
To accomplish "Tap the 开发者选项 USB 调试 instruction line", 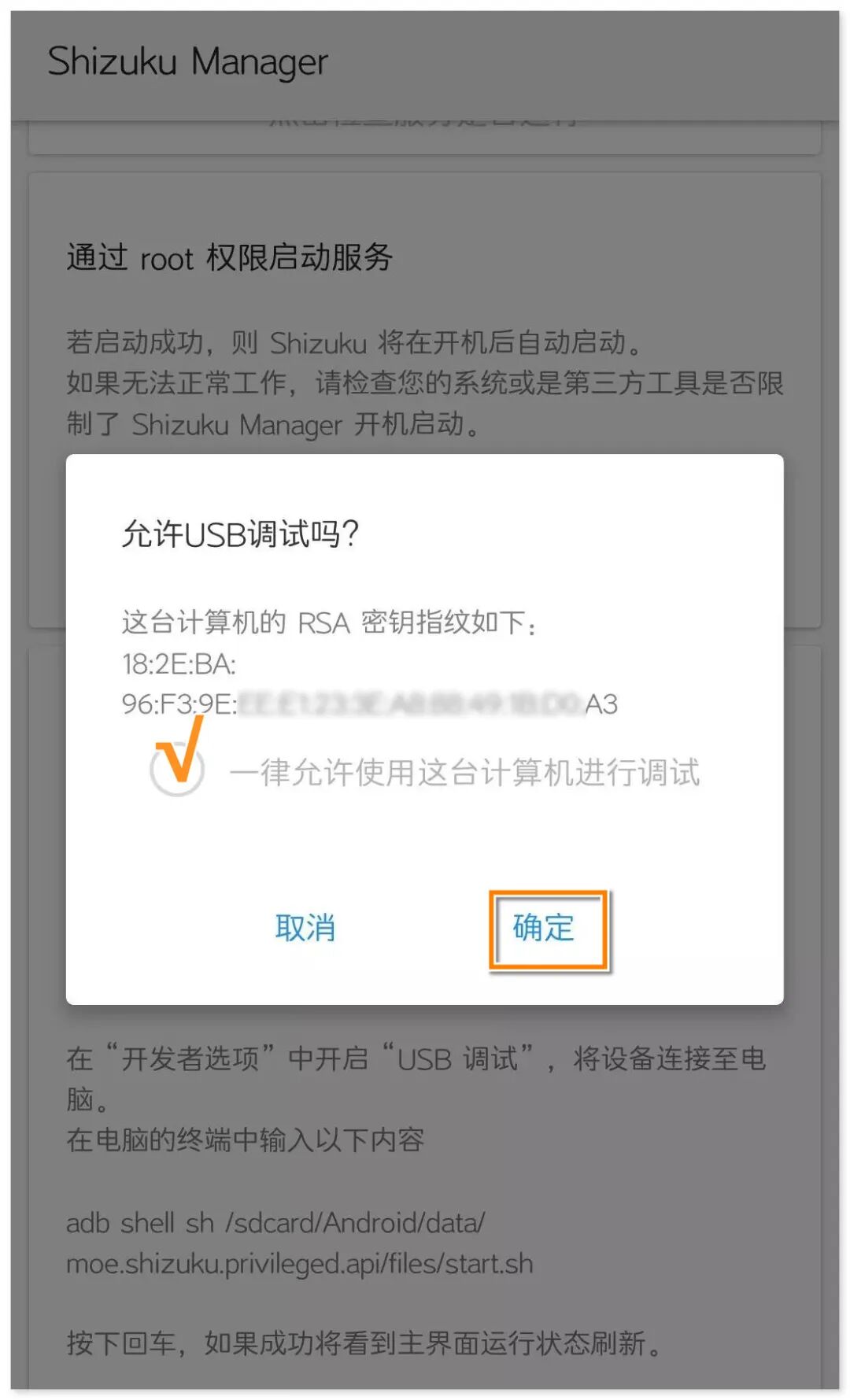I will click(x=416, y=1058).
